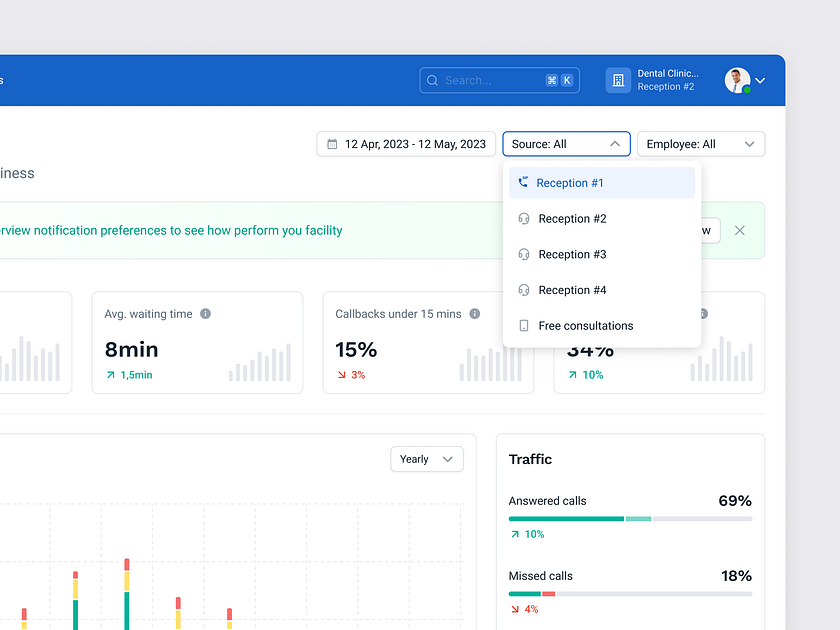Click the Avg. waiting time label

tap(148, 314)
